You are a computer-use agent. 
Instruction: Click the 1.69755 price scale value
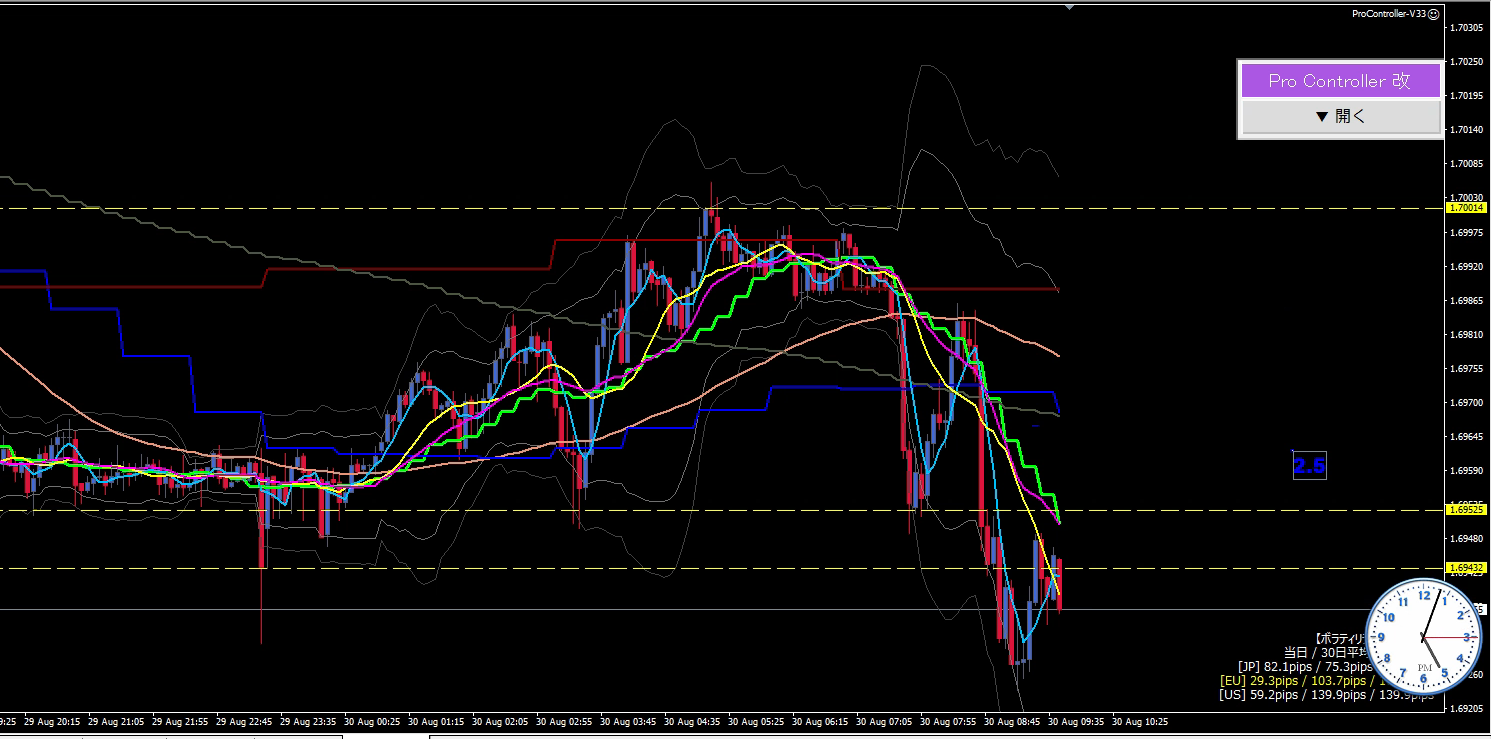tap(1466, 369)
